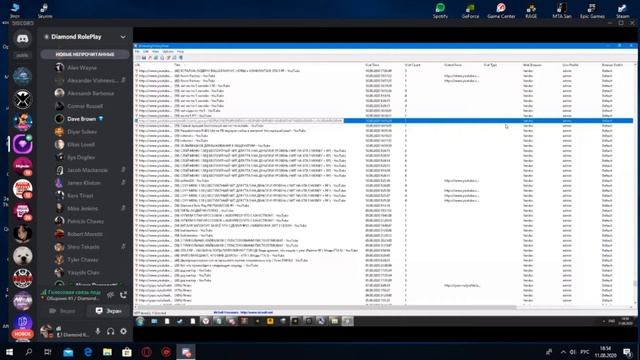Open Help menu in shared history window
The width and height of the screenshot is (640, 360).
coord(180,52)
